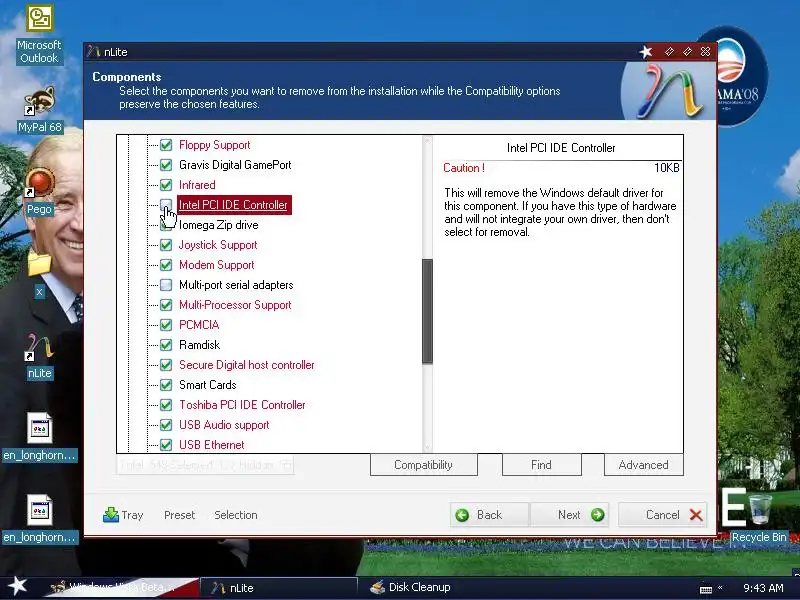Click the scrollbar down arrow in component list
The height and width of the screenshot is (600, 800).
point(428,447)
